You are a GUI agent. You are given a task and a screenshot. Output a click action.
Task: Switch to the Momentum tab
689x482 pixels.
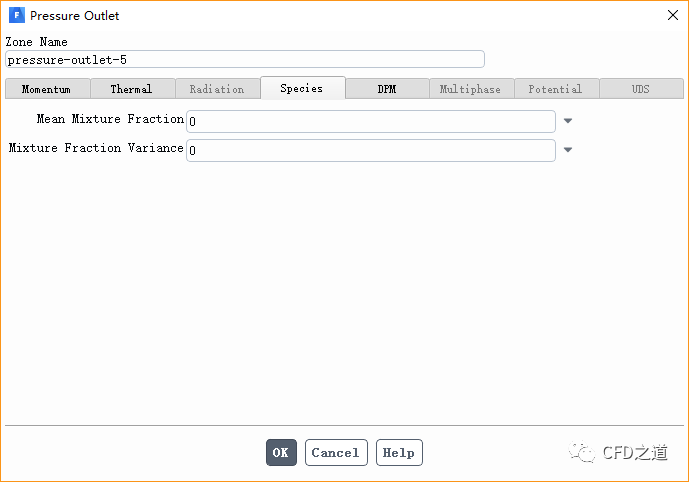tap(46, 89)
